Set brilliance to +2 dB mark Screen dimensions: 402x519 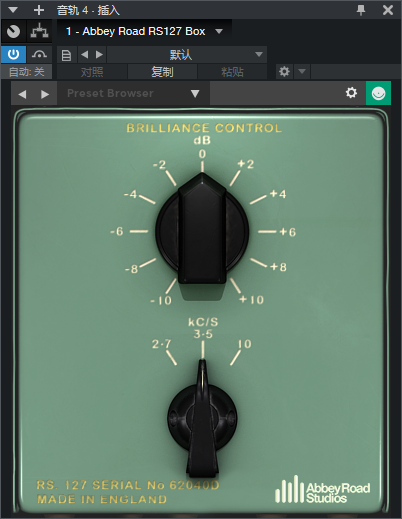(246, 164)
